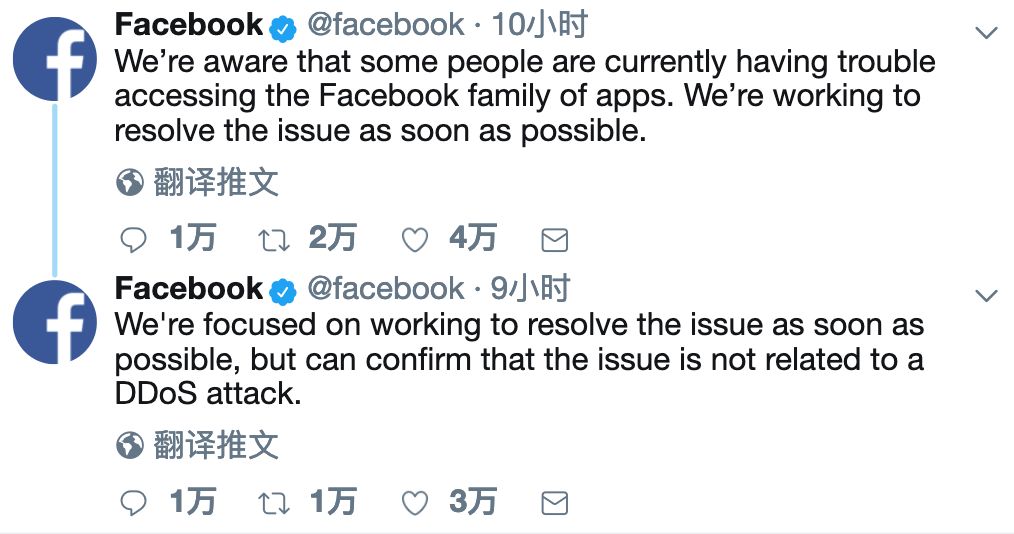Open the first tweet's chevron dropdown menu
The height and width of the screenshot is (534, 1014).
[986, 33]
